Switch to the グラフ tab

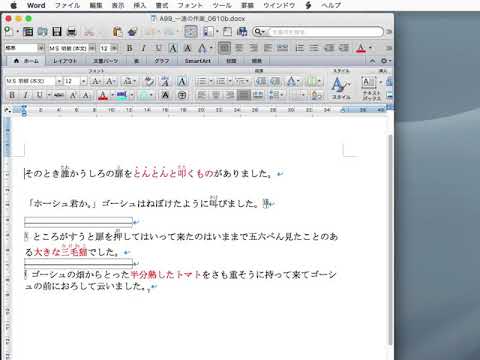[x=162, y=61]
